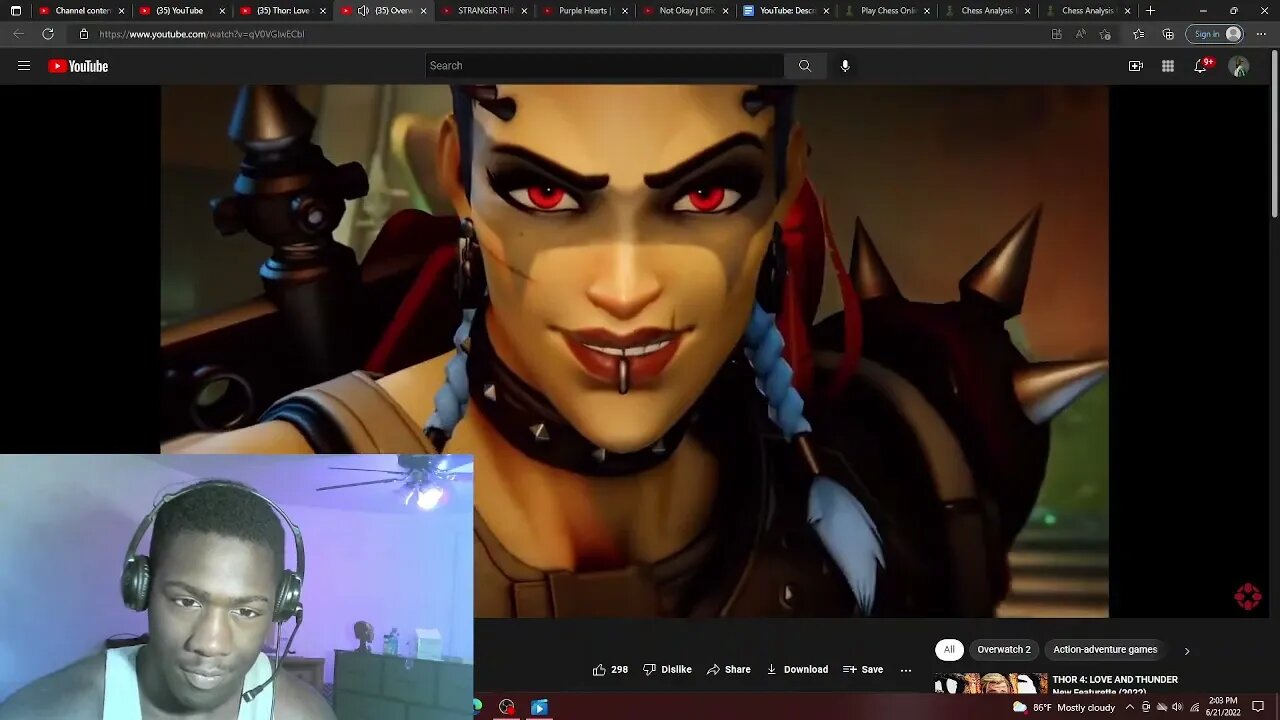Viewport: 1280px width, 720px height.
Task: Open a new browser tab
Action: [x=1150, y=11]
